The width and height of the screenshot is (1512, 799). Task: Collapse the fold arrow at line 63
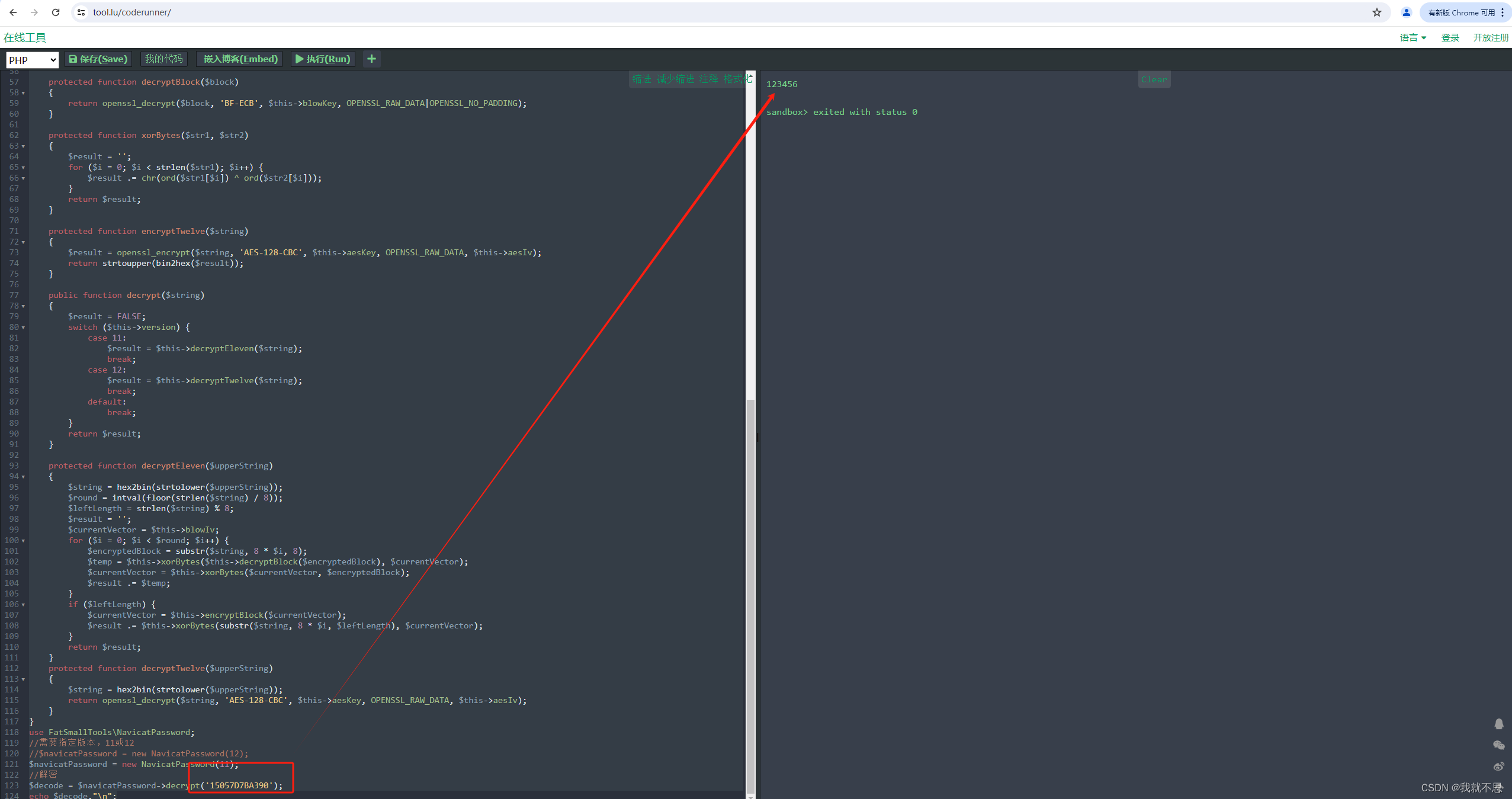click(x=23, y=146)
